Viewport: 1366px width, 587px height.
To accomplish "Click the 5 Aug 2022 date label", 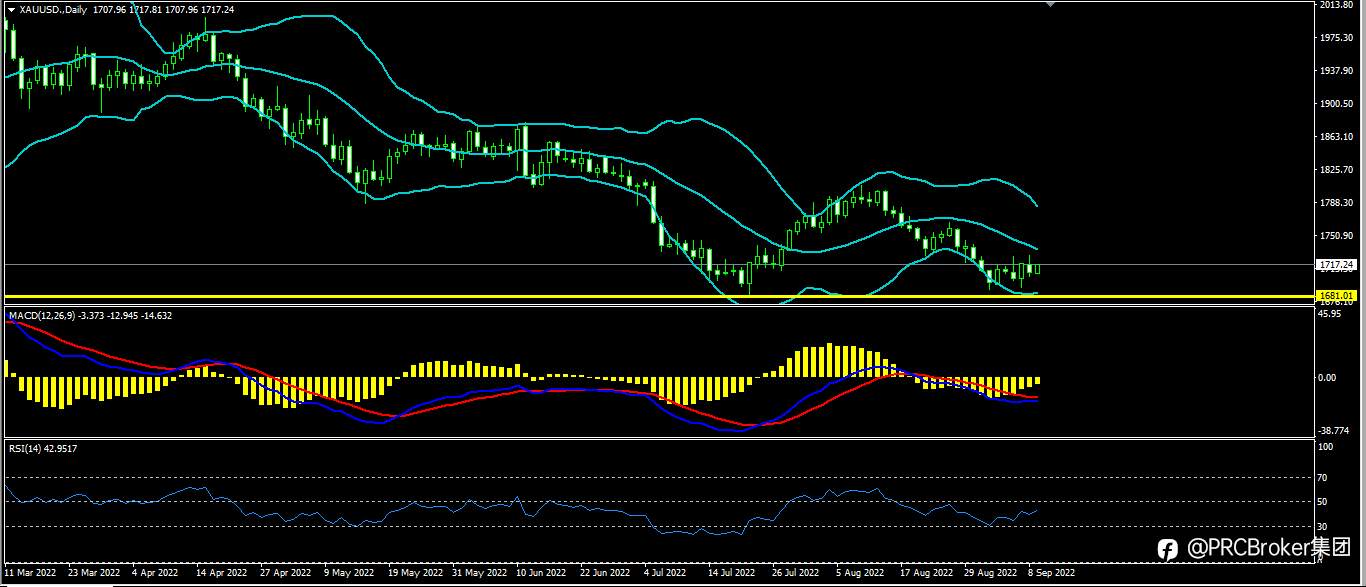I will tap(860, 574).
